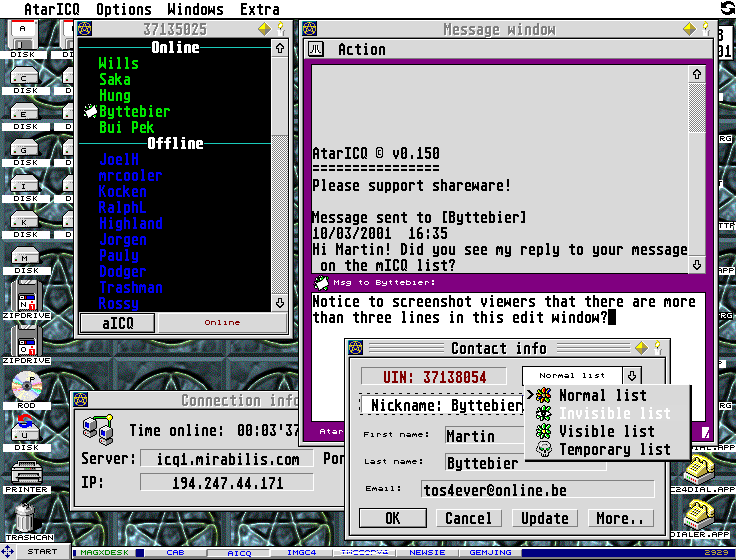Open the O ZIPDRIVE icon
Viewport: 736px width, 560px height.
click(26, 345)
